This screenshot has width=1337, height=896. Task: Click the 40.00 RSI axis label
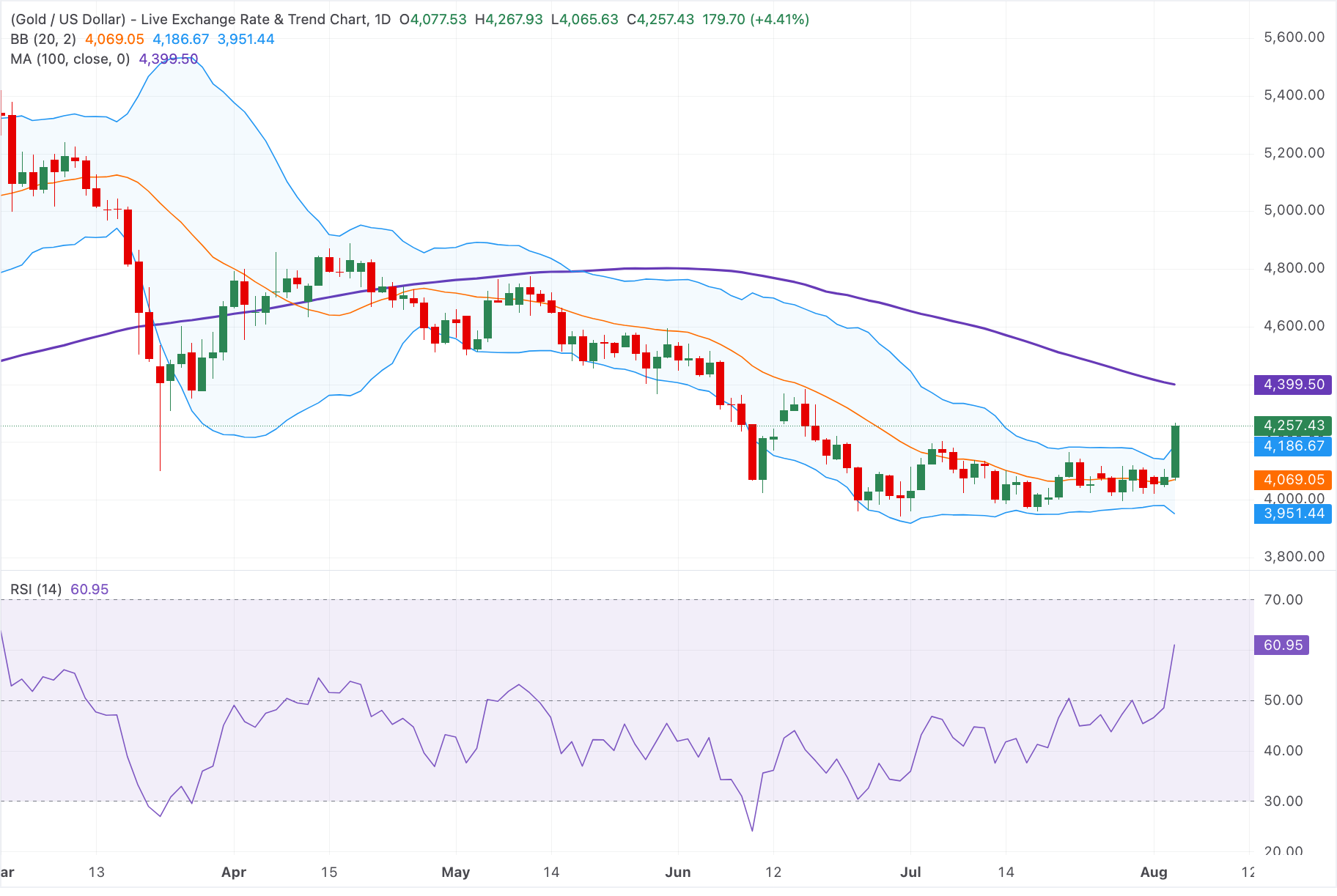pos(1283,751)
